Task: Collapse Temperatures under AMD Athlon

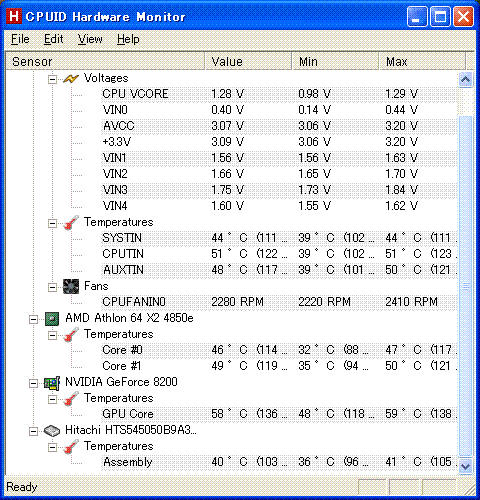Action: point(52,335)
